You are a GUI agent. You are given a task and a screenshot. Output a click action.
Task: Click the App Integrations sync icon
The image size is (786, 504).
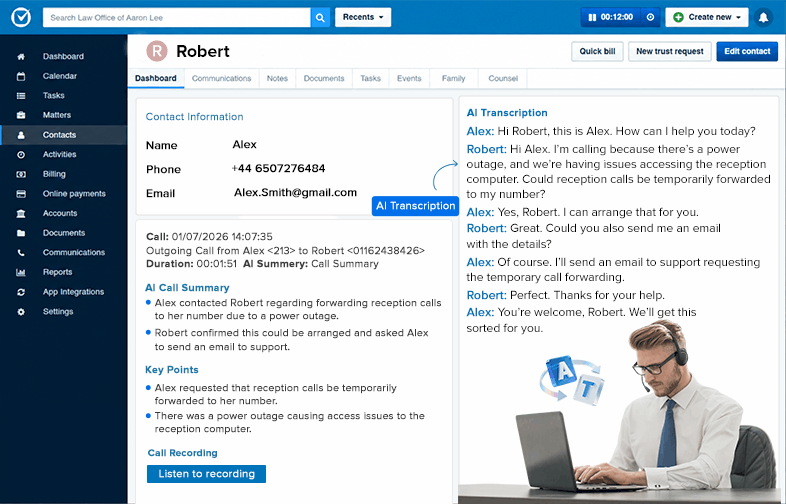point(21,292)
